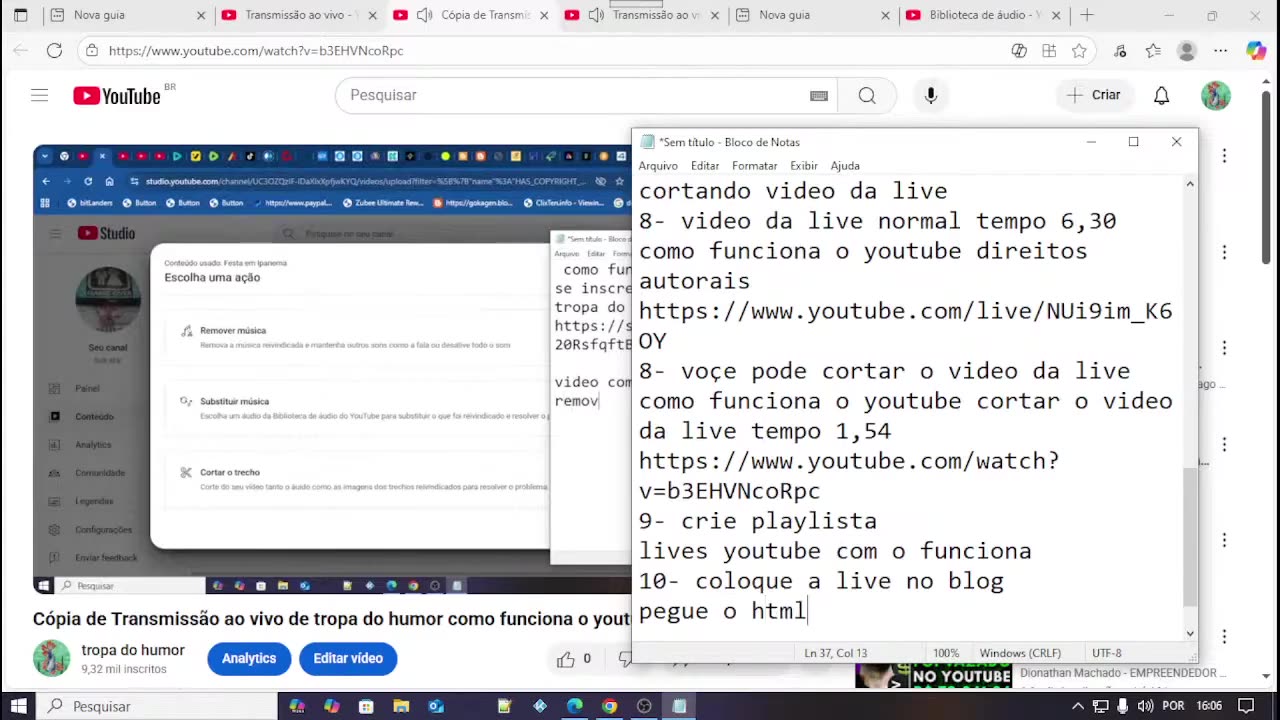Viewport: 1280px width, 720px height.
Task: Add page to favorites star icon
Action: click(x=1079, y=50)
